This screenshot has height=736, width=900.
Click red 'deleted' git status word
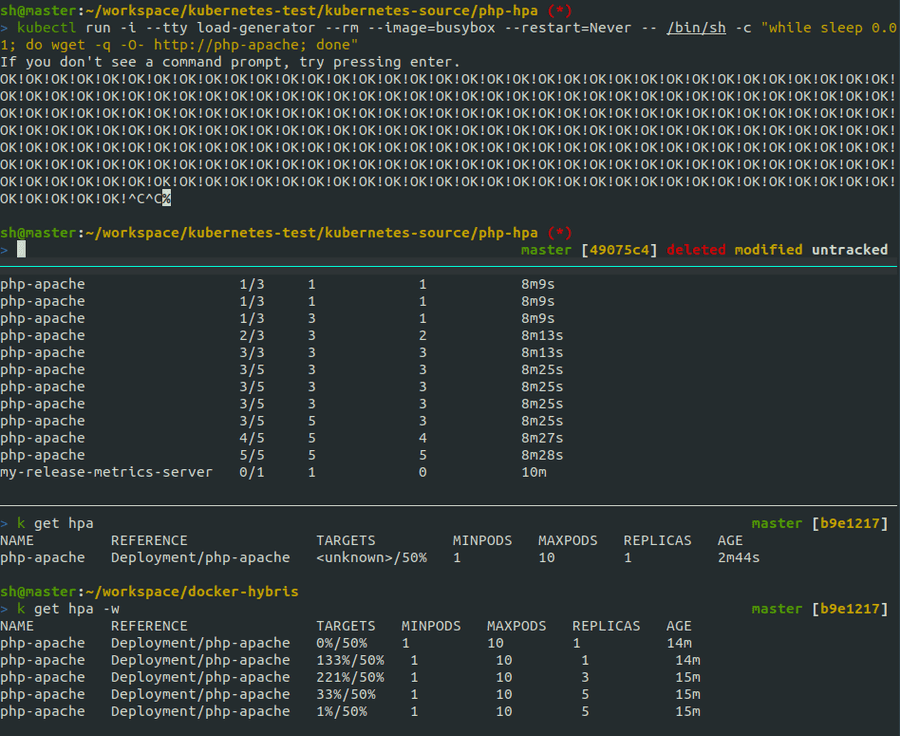[696, 250]
